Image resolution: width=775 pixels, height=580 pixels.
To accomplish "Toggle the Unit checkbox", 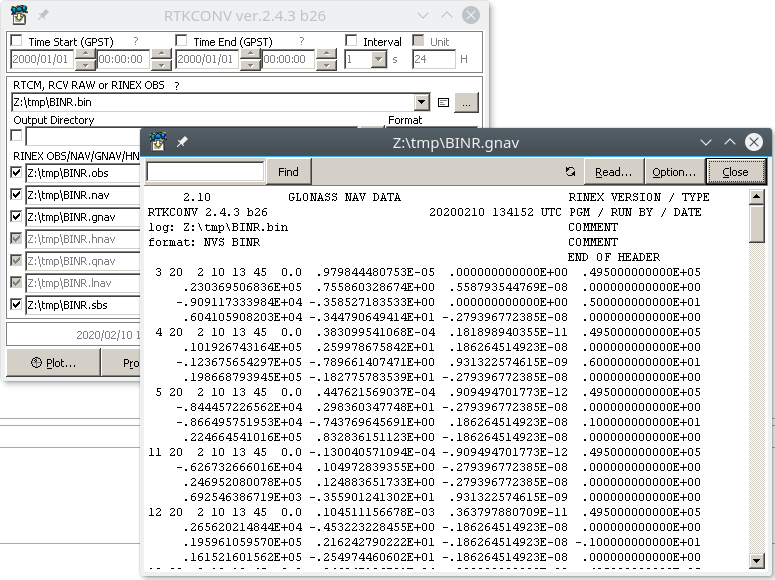I will click(x=418, y=41).
